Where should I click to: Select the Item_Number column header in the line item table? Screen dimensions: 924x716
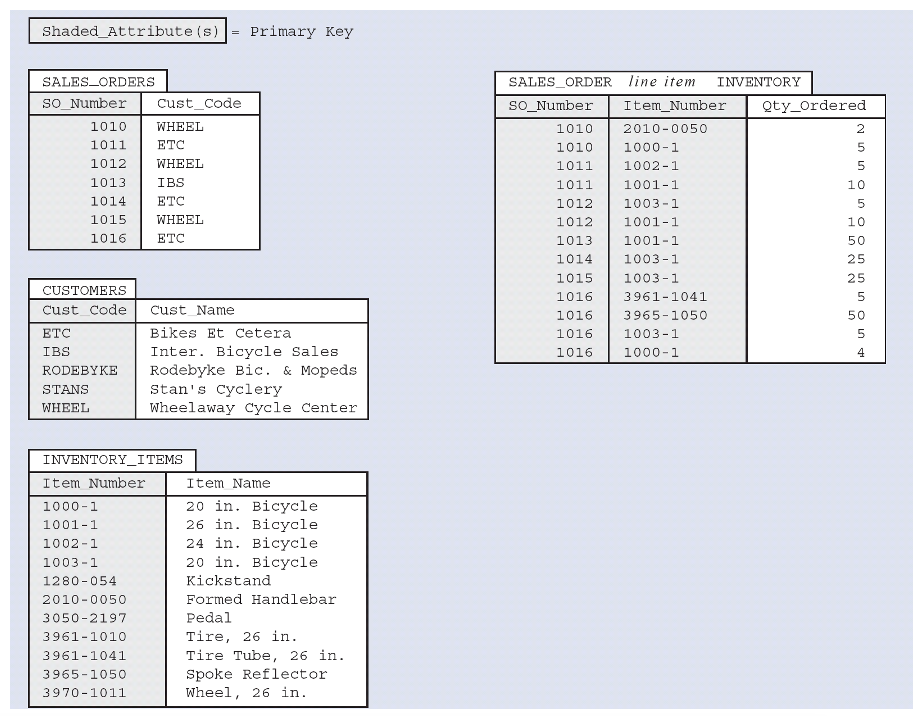[678, 105]
